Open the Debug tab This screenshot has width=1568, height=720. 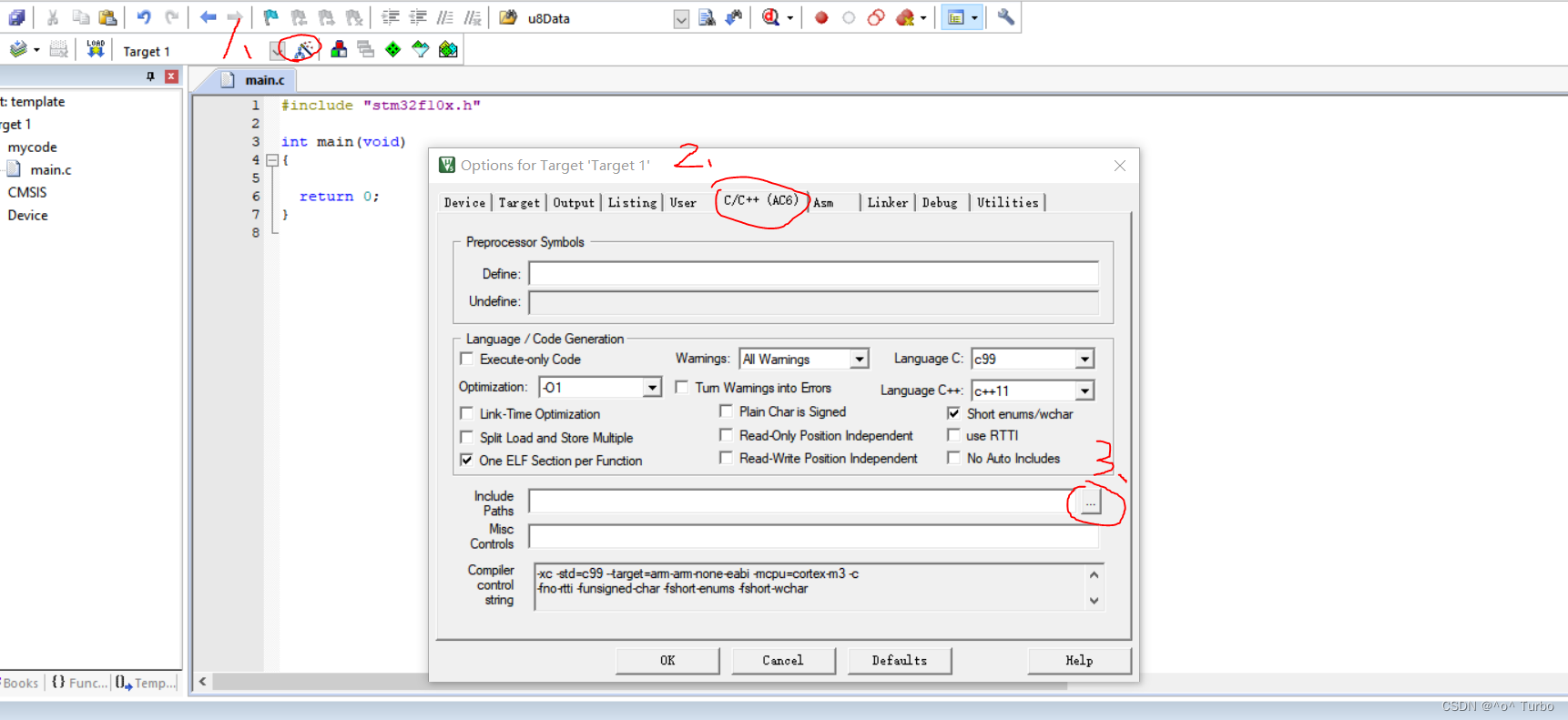pos(940,202)
